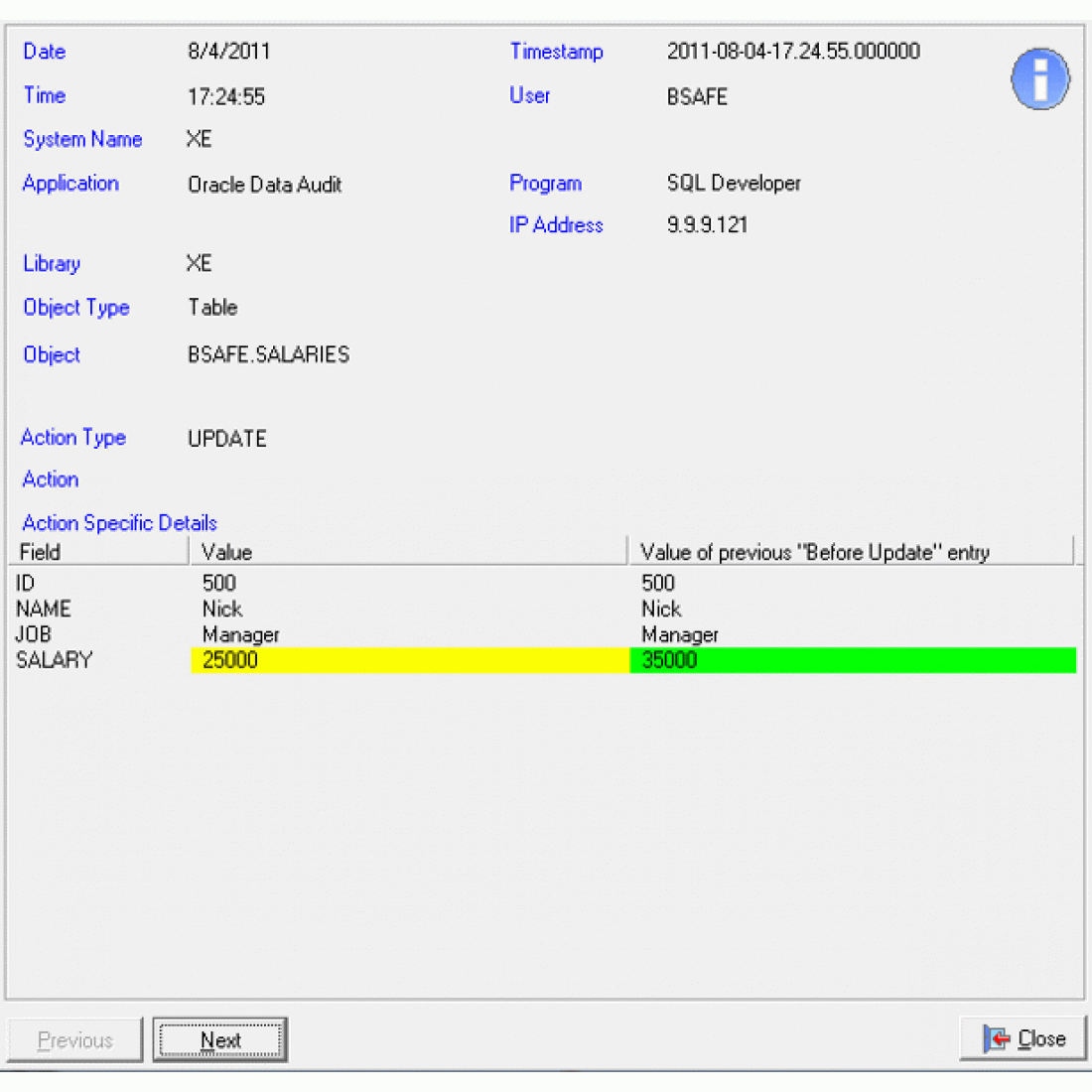Click the Next button
This screenshot has width=1092, height=1092.
[x=220, y=1039]
